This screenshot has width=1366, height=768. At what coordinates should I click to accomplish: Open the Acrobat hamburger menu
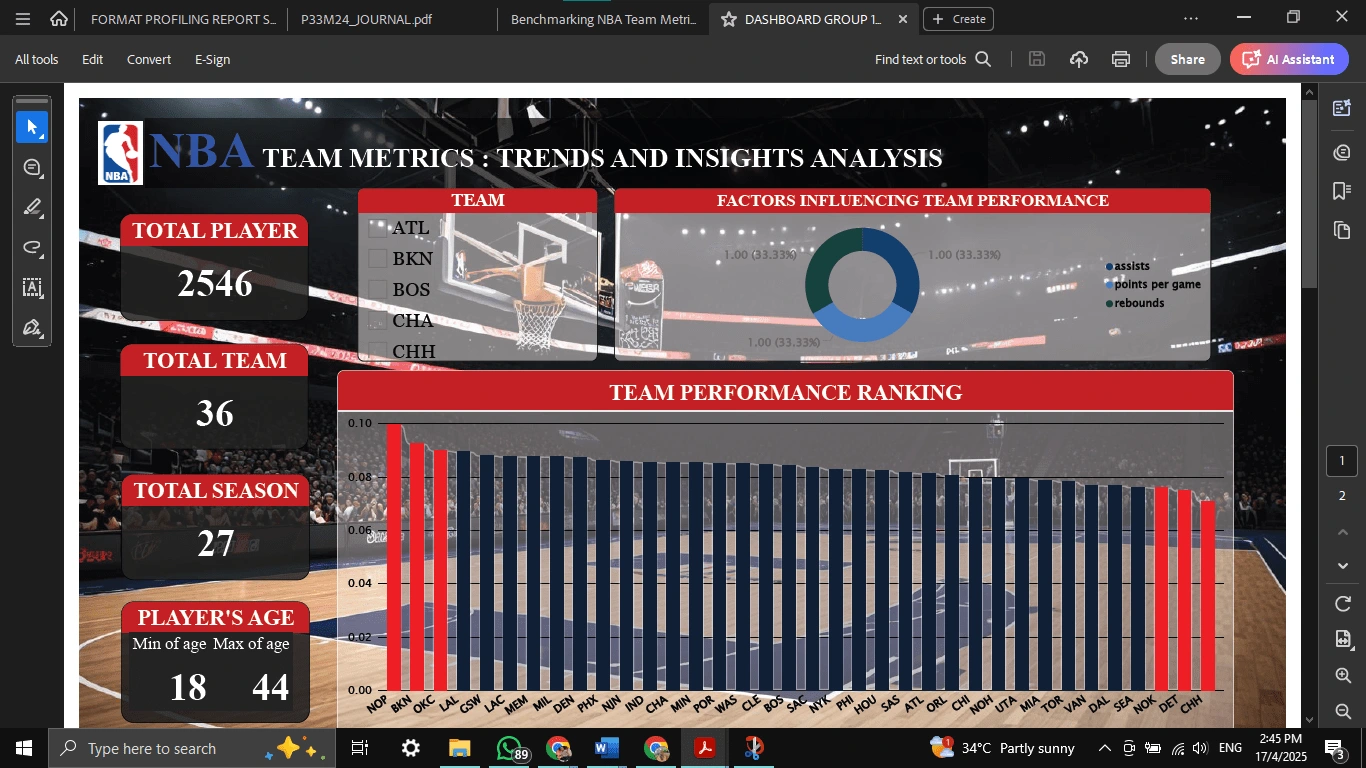click(x=23, y=19)
